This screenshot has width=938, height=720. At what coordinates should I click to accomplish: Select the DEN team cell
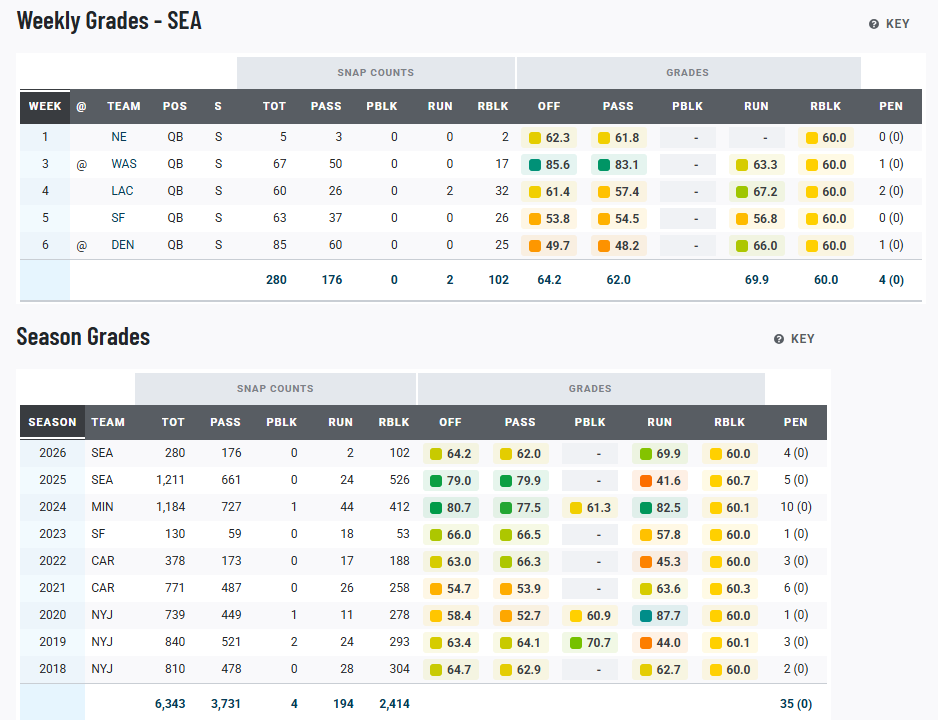pos(123,245)
